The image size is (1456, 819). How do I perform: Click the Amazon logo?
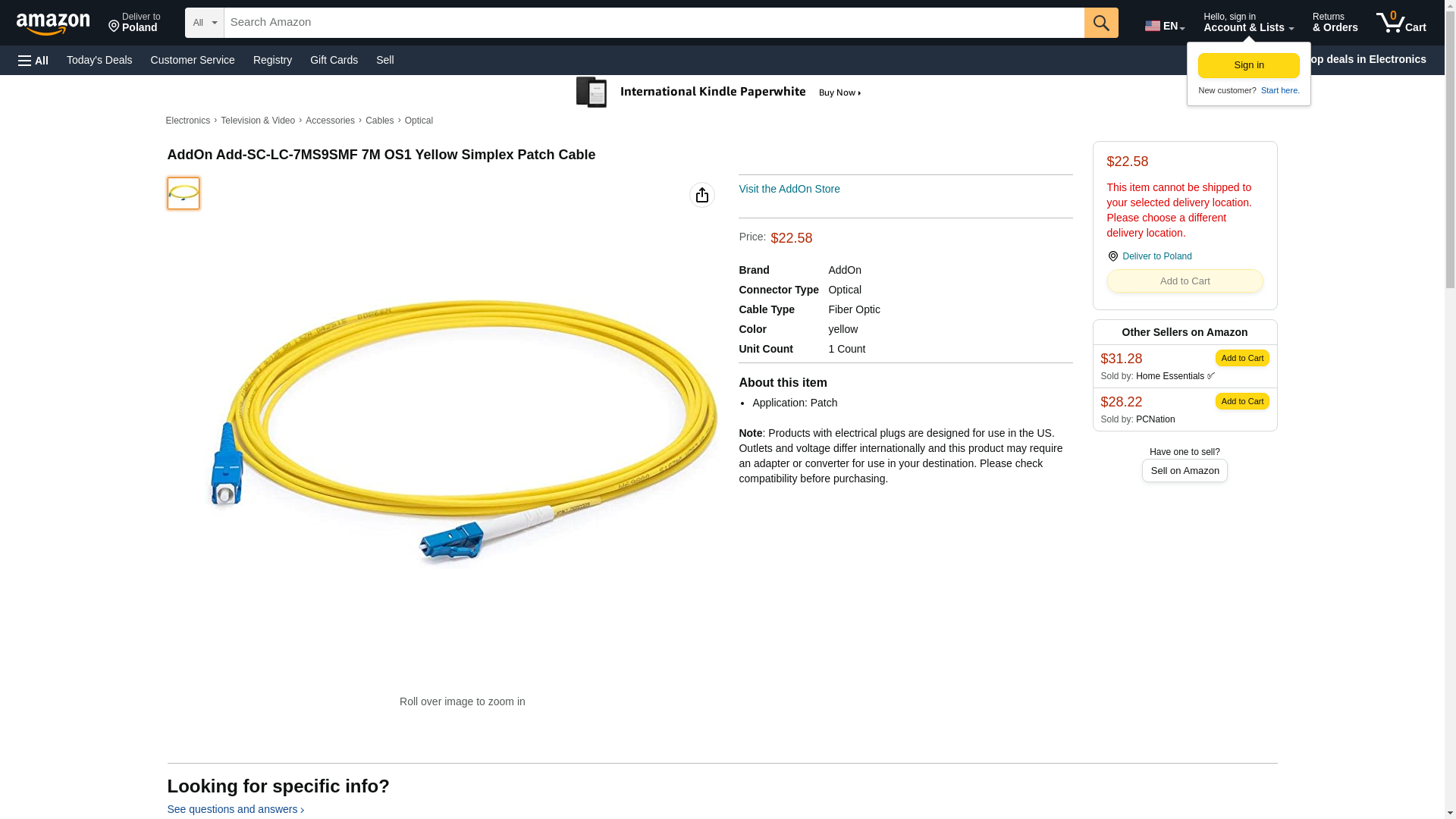(x=53, y=24)
